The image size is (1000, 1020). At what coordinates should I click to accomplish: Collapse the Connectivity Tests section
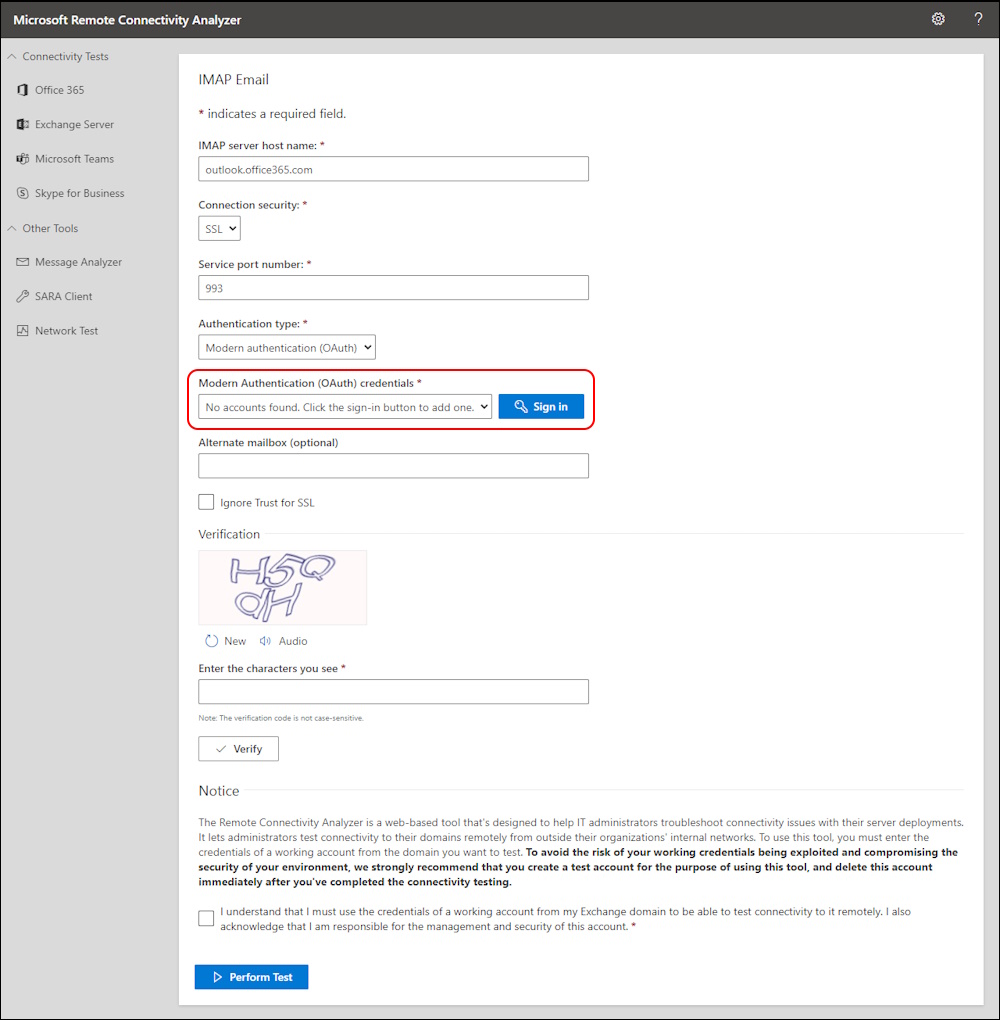point(59,57)
